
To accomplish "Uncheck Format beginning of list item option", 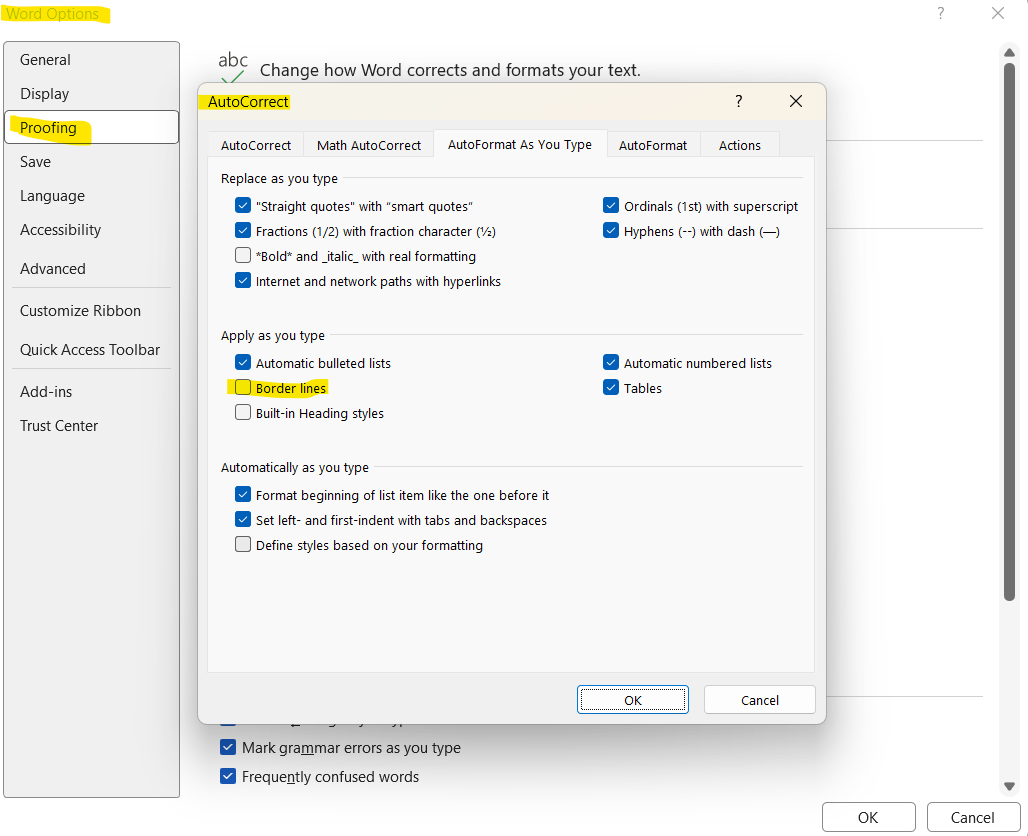I will point(243,494).
